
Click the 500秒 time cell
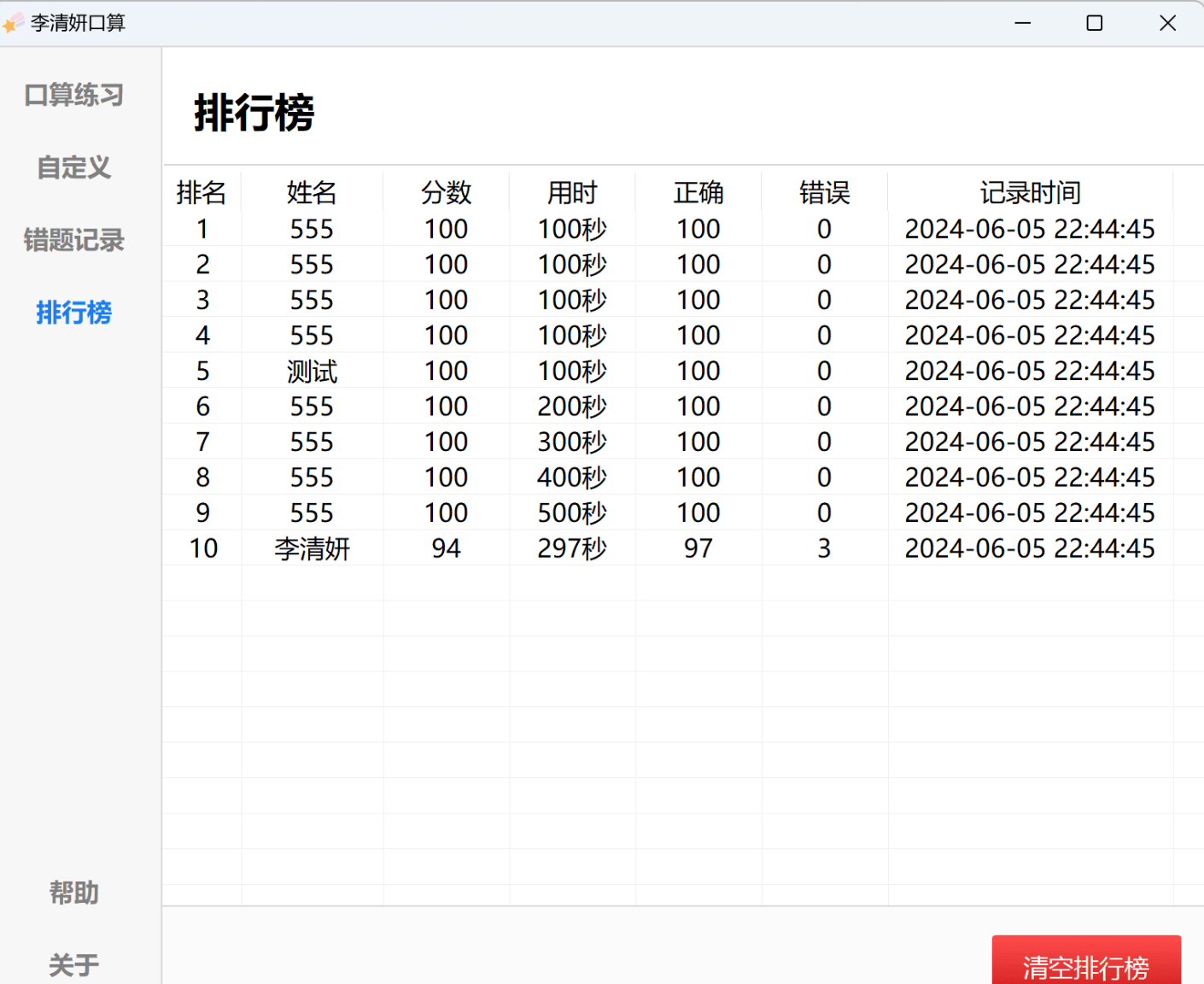pos(572,513)
